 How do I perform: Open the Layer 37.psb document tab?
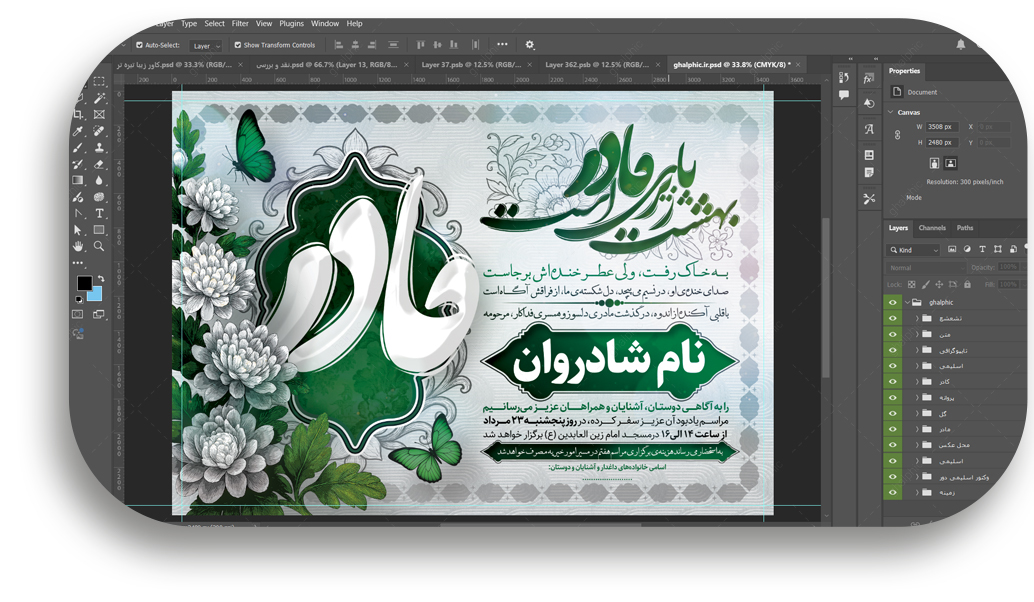470,64
